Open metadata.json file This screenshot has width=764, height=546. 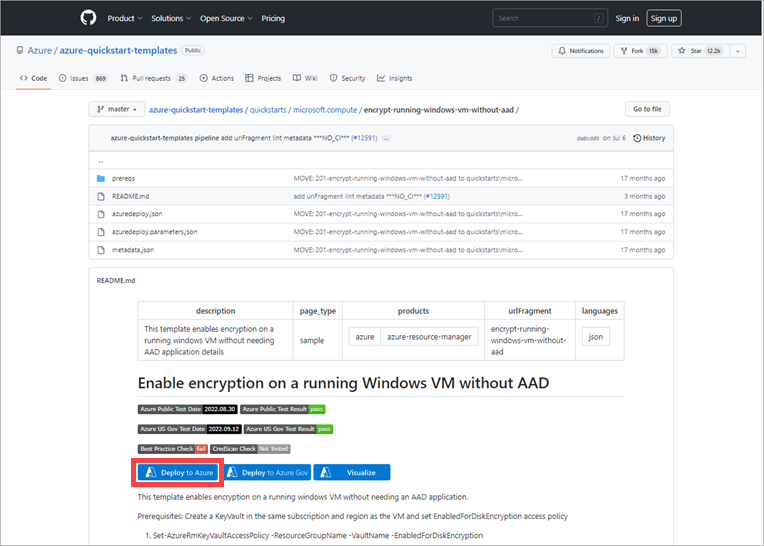point(133,250)
